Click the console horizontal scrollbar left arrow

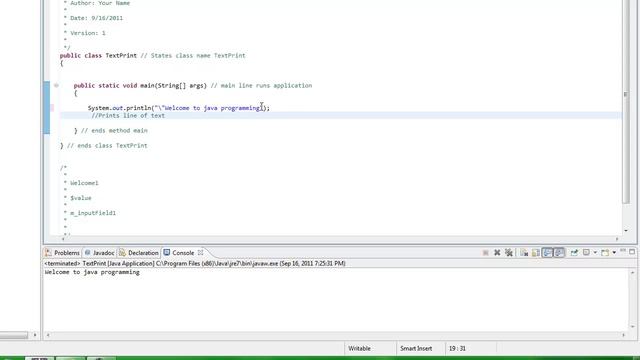pos(48,335)
